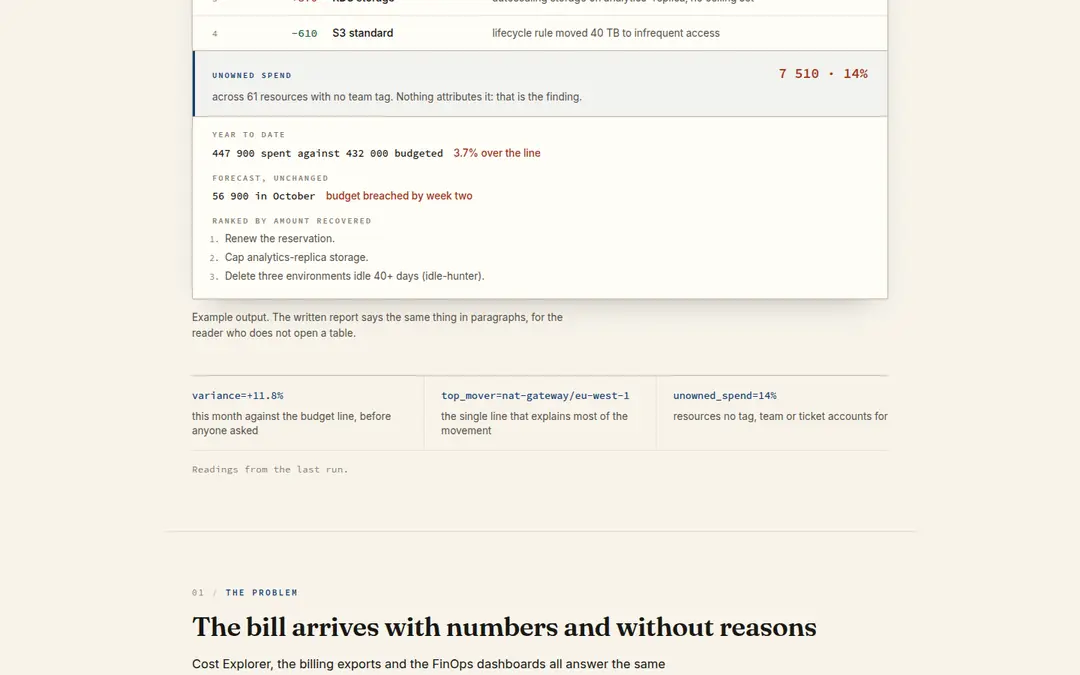Click the 'Example output.' caption text
The width and height of the screenshot is (1080, 675).
pyautogui.click(x=377, y=325)
